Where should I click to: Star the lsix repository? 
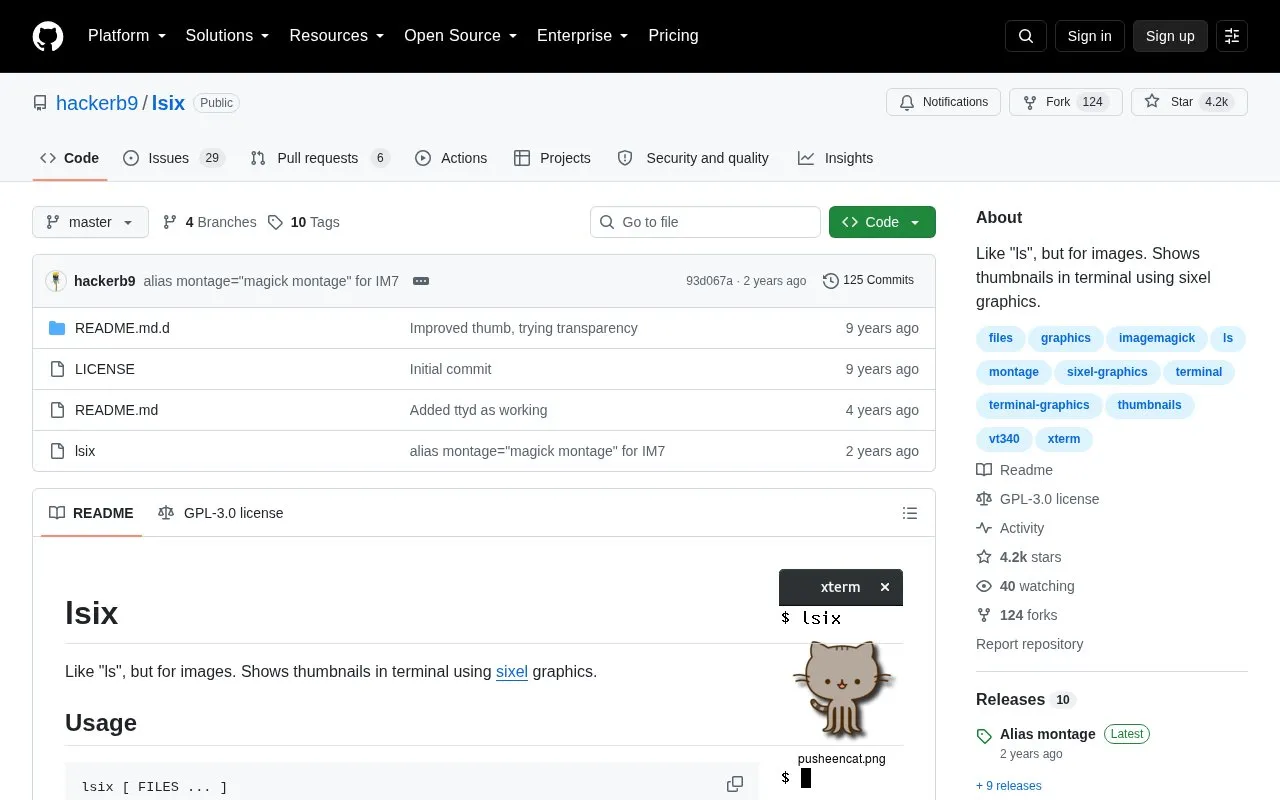coord(1189,102)
